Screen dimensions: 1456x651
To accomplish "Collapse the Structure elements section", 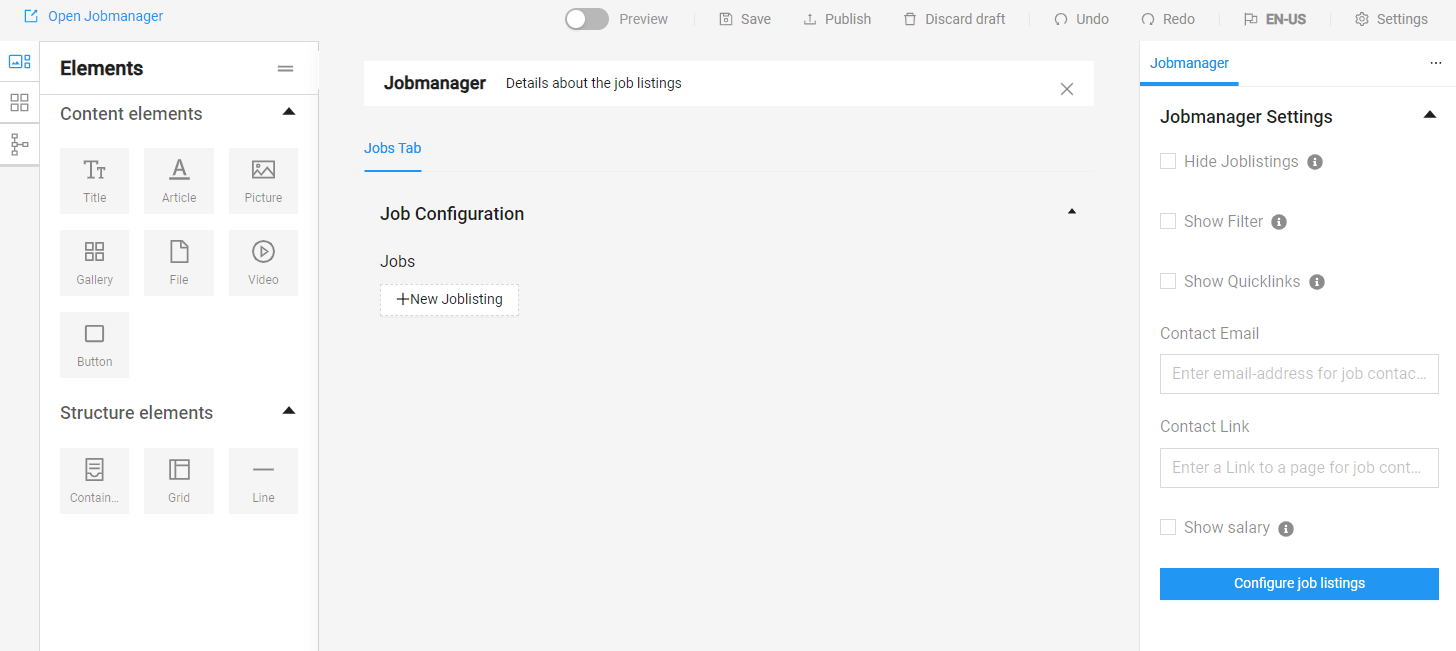I will [289, 411].
